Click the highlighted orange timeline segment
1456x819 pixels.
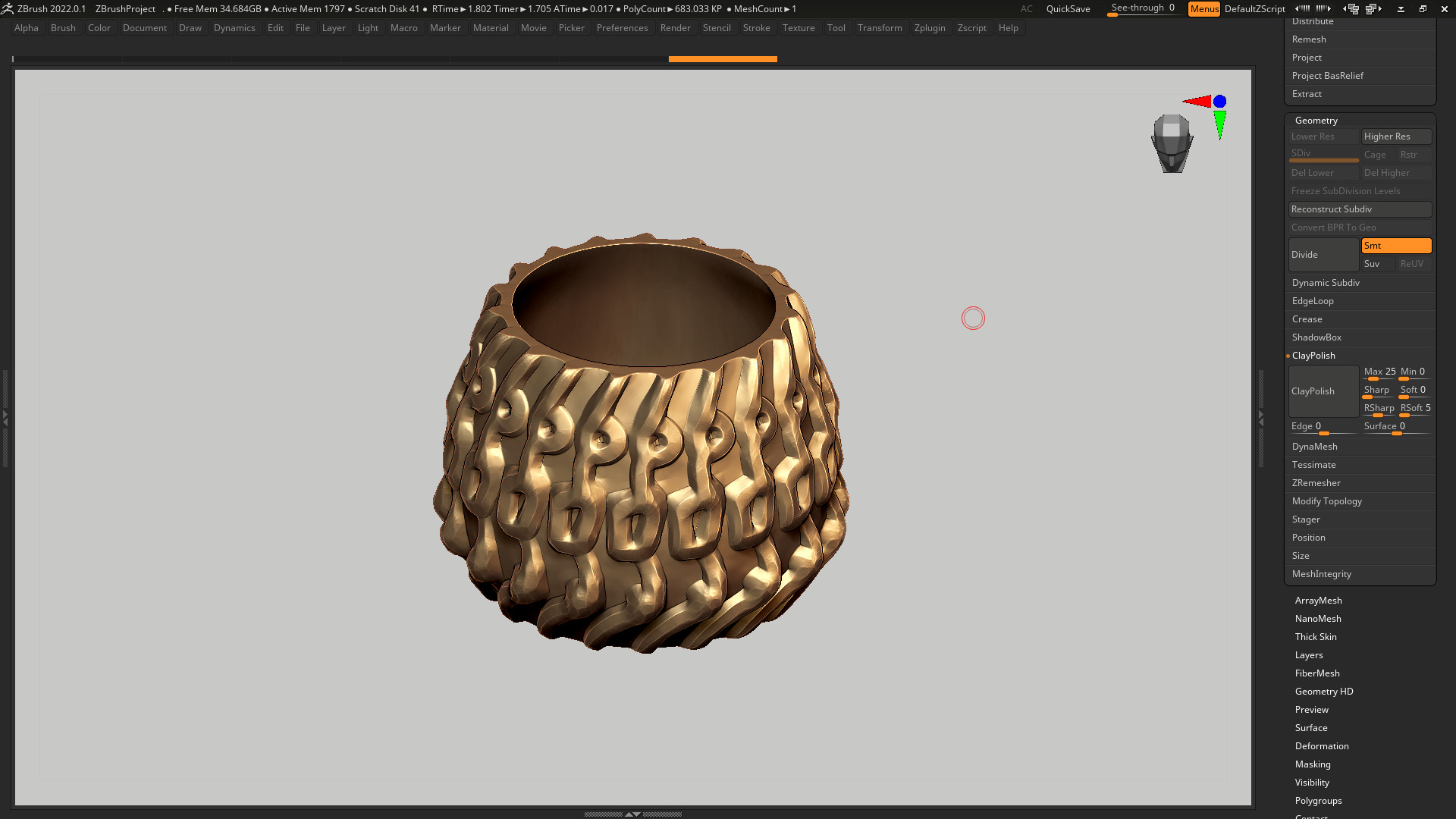point(723,58)
